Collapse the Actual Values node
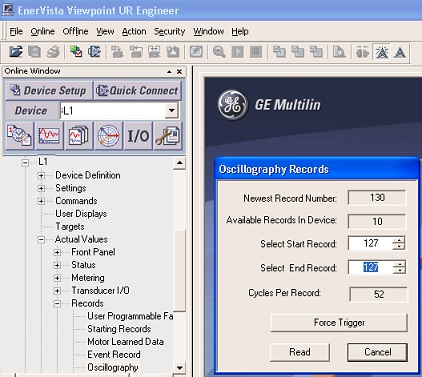 pyautogui.click(x=41, y=239)
